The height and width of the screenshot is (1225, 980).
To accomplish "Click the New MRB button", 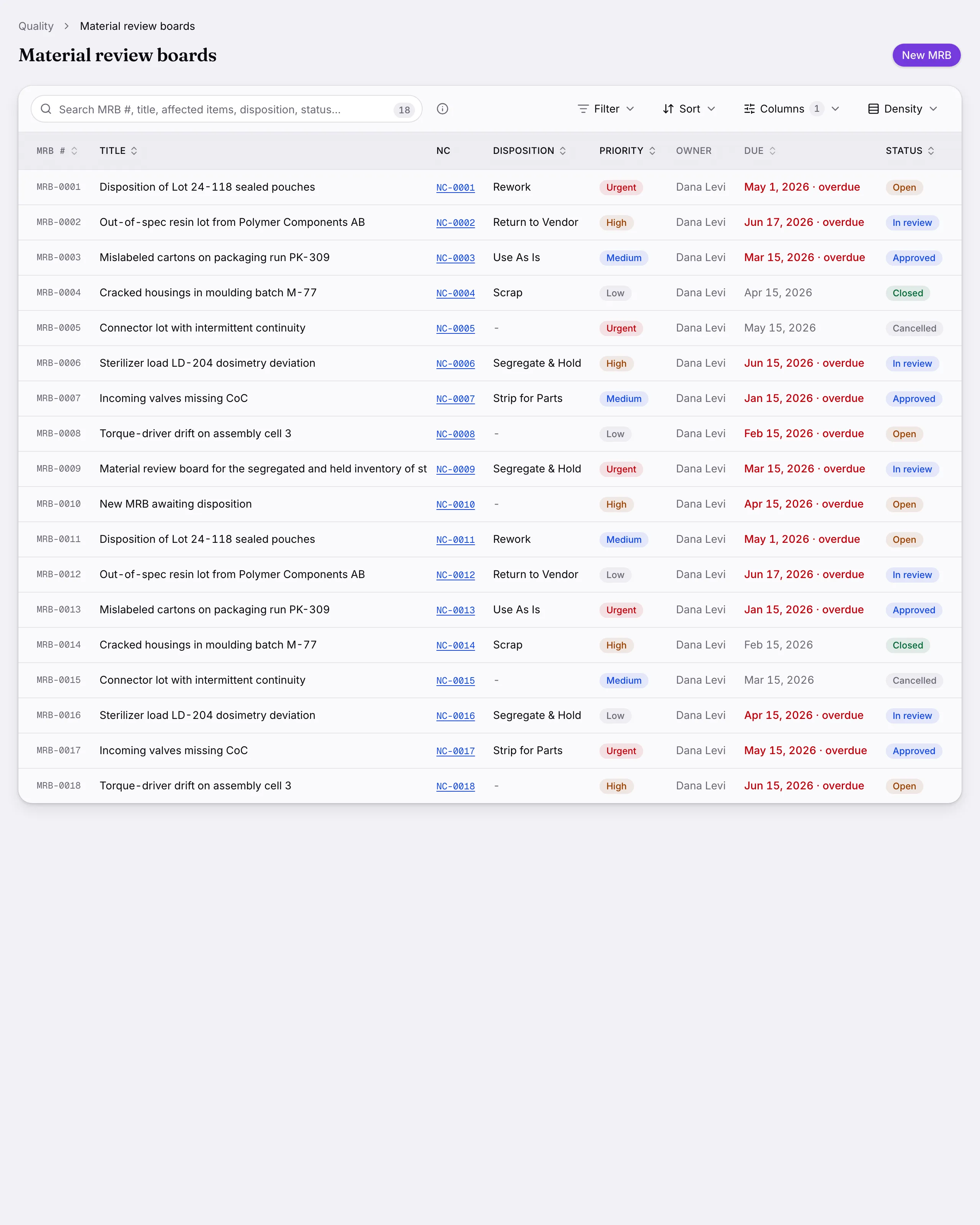I will pos(926,55).
